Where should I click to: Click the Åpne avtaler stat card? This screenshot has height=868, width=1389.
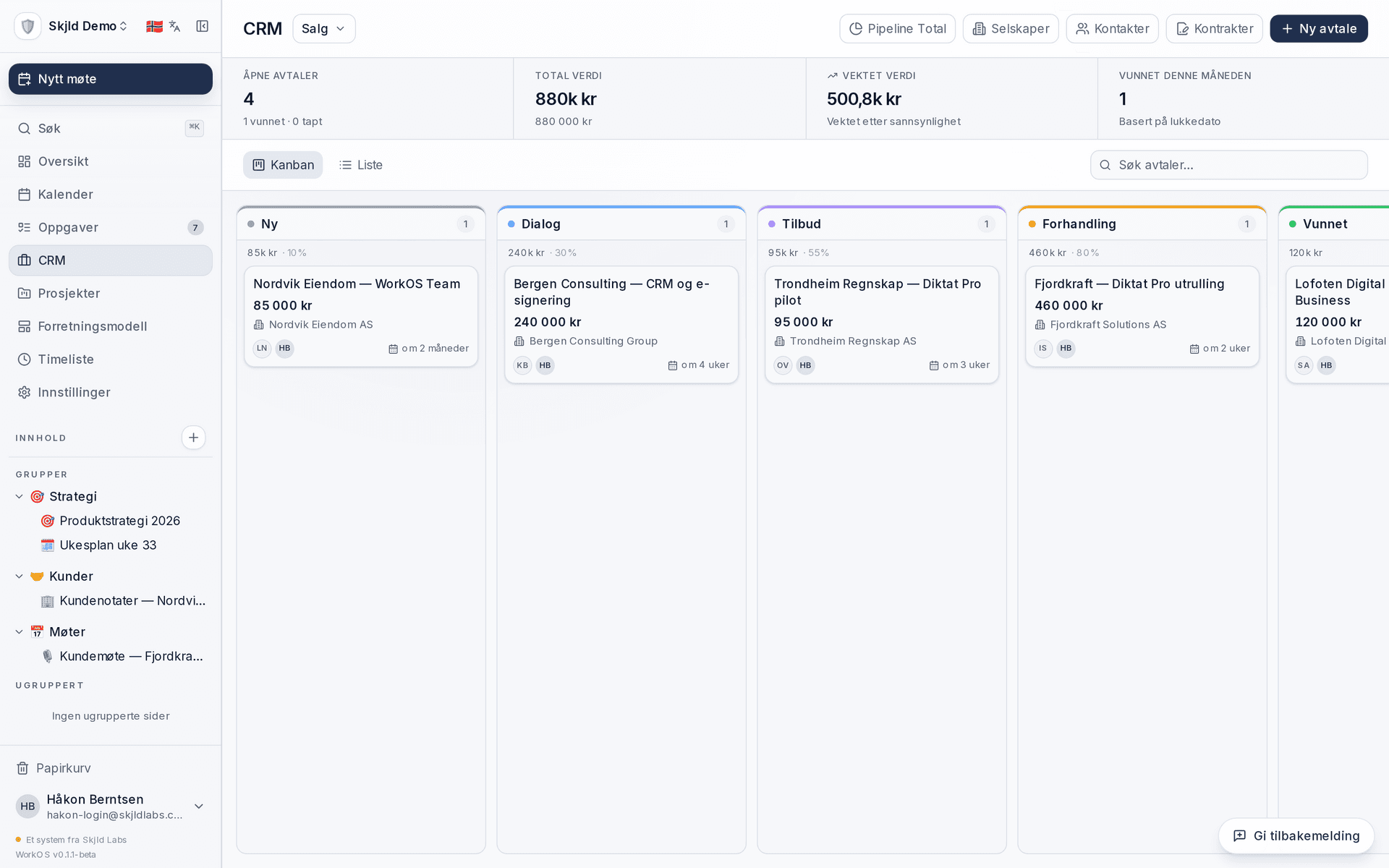368,99
